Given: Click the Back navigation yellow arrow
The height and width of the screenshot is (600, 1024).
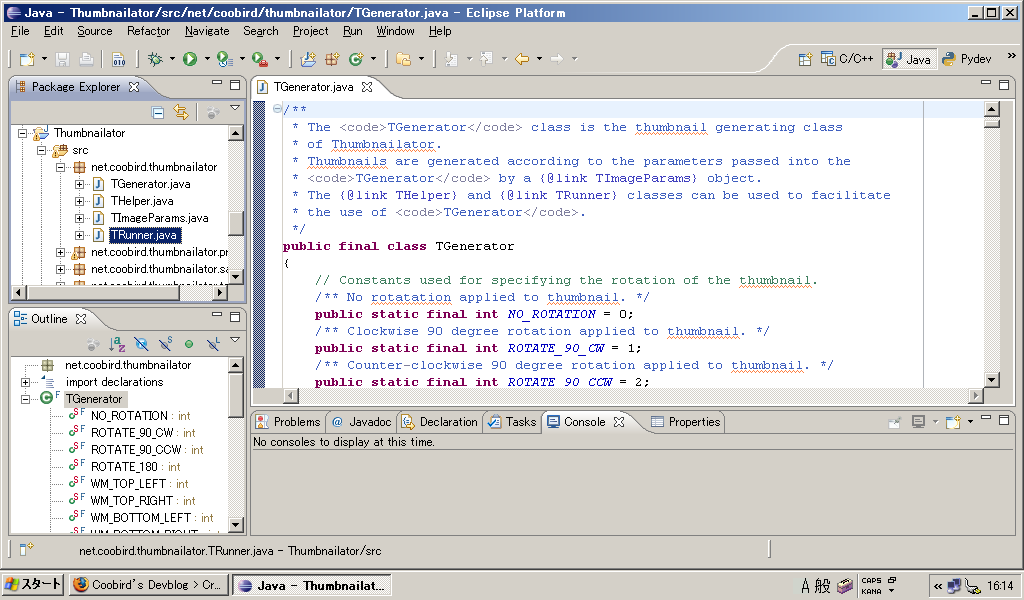Looking at the screenshot, I should pos(522,59).
